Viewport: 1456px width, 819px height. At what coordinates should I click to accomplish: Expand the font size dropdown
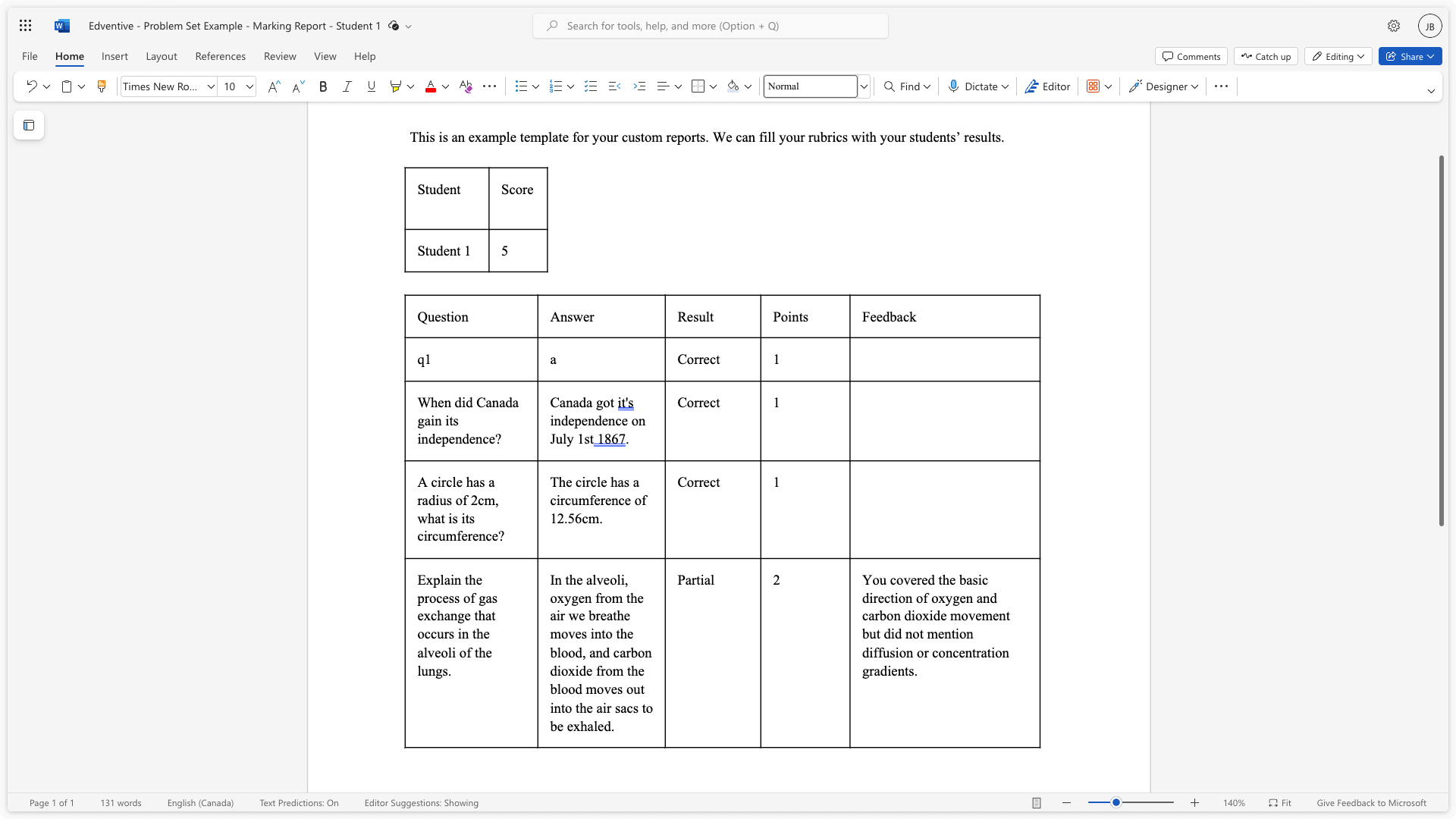point(249,86)
